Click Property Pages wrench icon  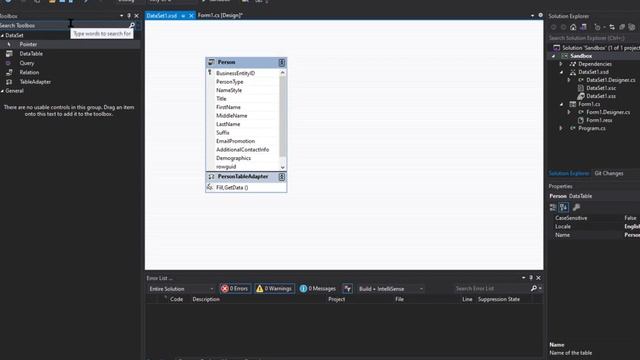pos(576,207)
